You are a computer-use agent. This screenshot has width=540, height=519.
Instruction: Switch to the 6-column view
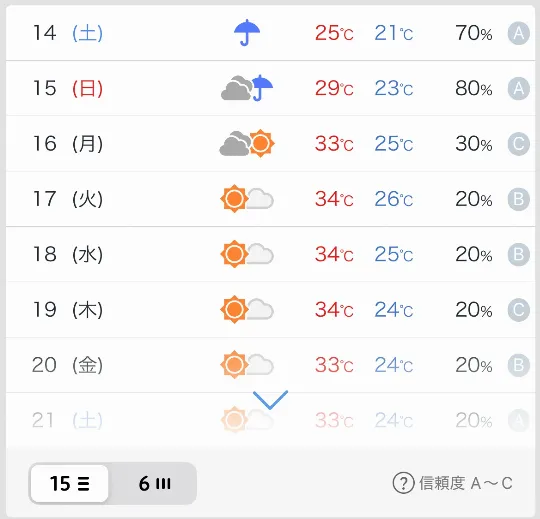(x=154, y=483)
